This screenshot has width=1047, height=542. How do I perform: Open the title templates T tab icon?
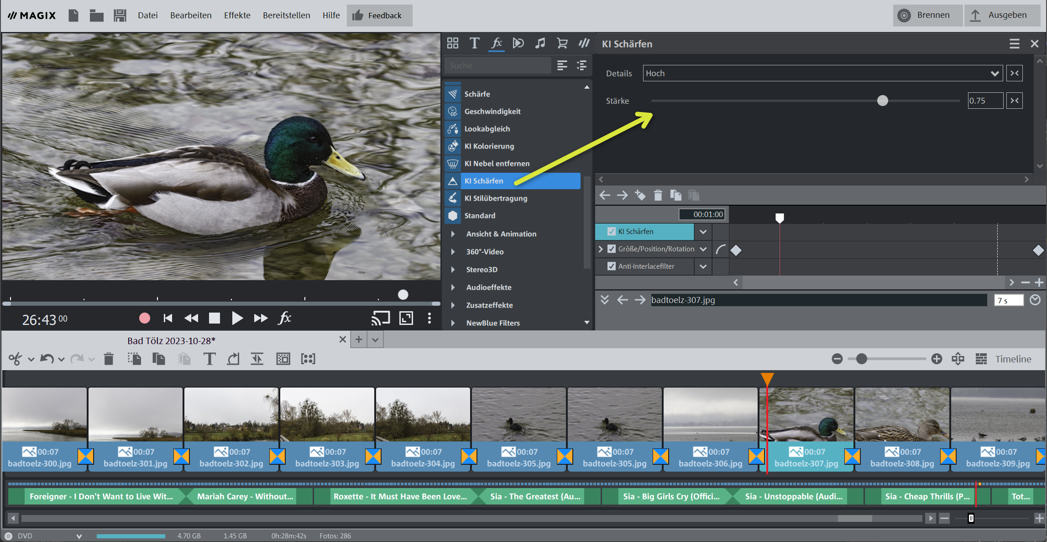click(474, 43)
